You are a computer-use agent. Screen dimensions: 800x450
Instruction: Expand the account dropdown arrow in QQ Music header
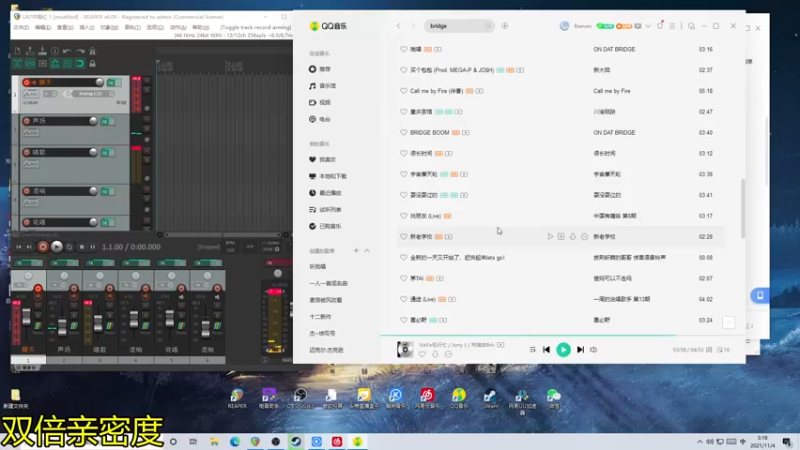click(x=648, y=26)
